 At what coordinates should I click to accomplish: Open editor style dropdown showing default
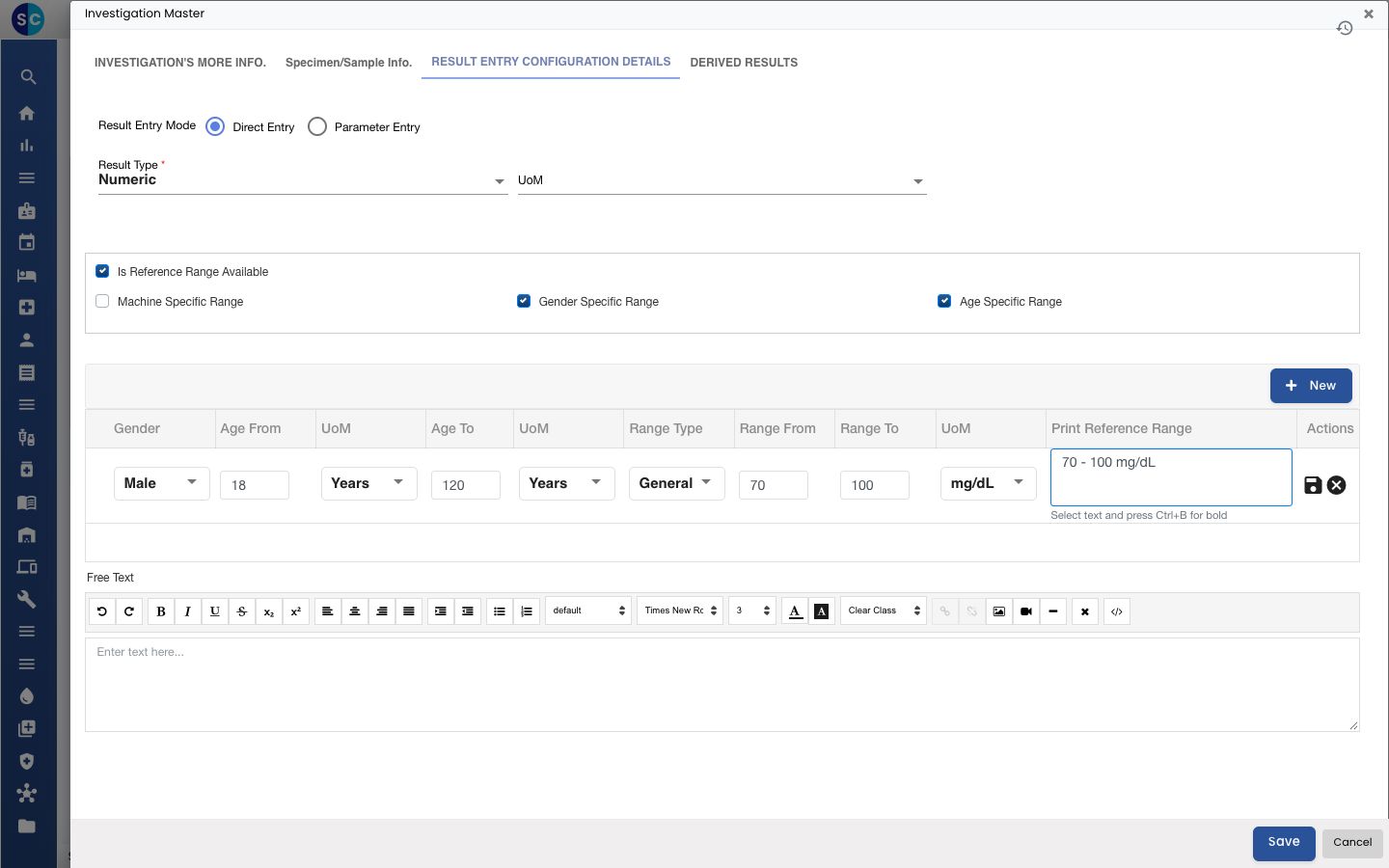tap(588, 610)
